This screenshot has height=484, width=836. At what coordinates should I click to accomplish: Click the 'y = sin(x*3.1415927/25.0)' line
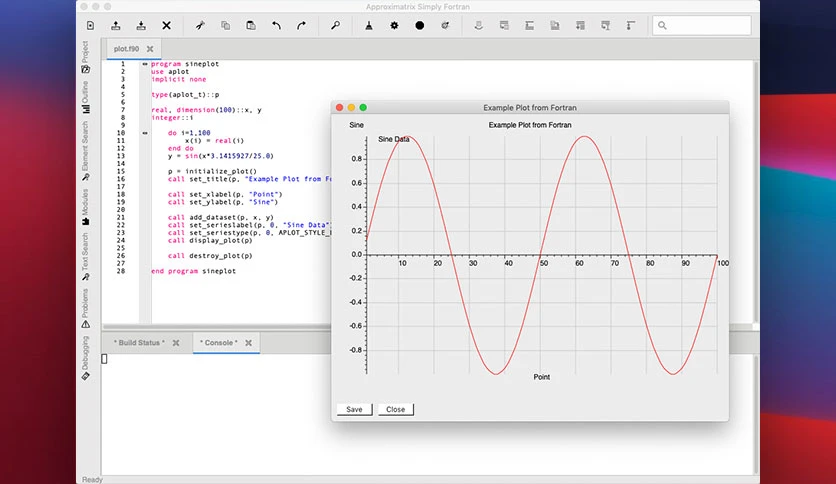click(221, 156)
